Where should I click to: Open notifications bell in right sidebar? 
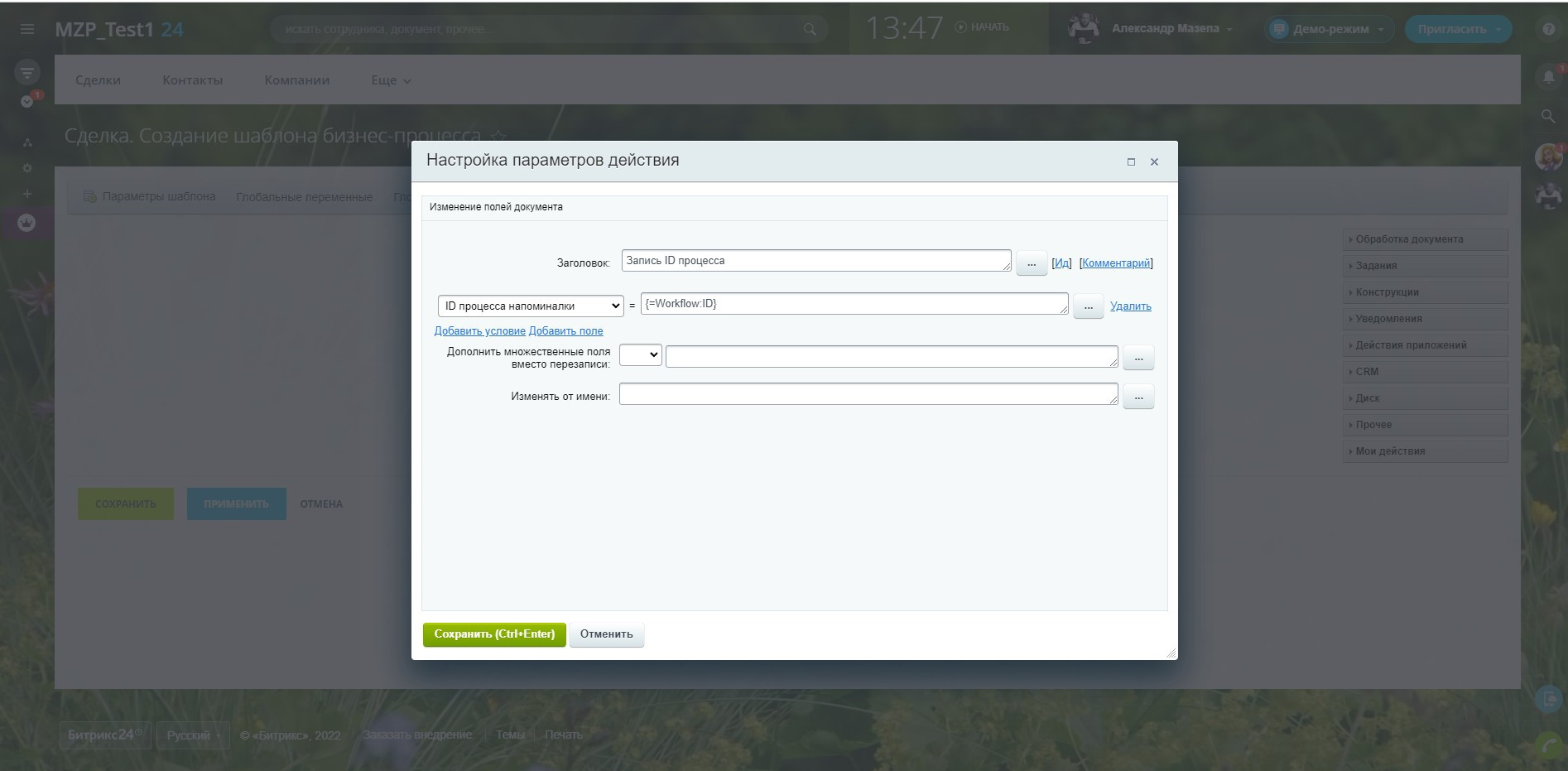tap(1548, 77)
